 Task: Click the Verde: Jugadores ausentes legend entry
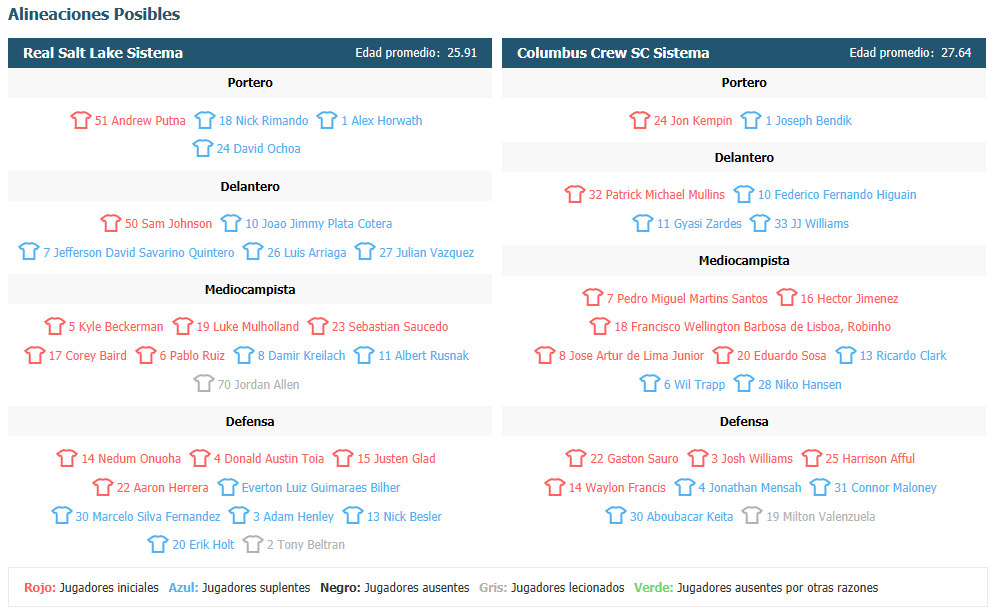756,588
